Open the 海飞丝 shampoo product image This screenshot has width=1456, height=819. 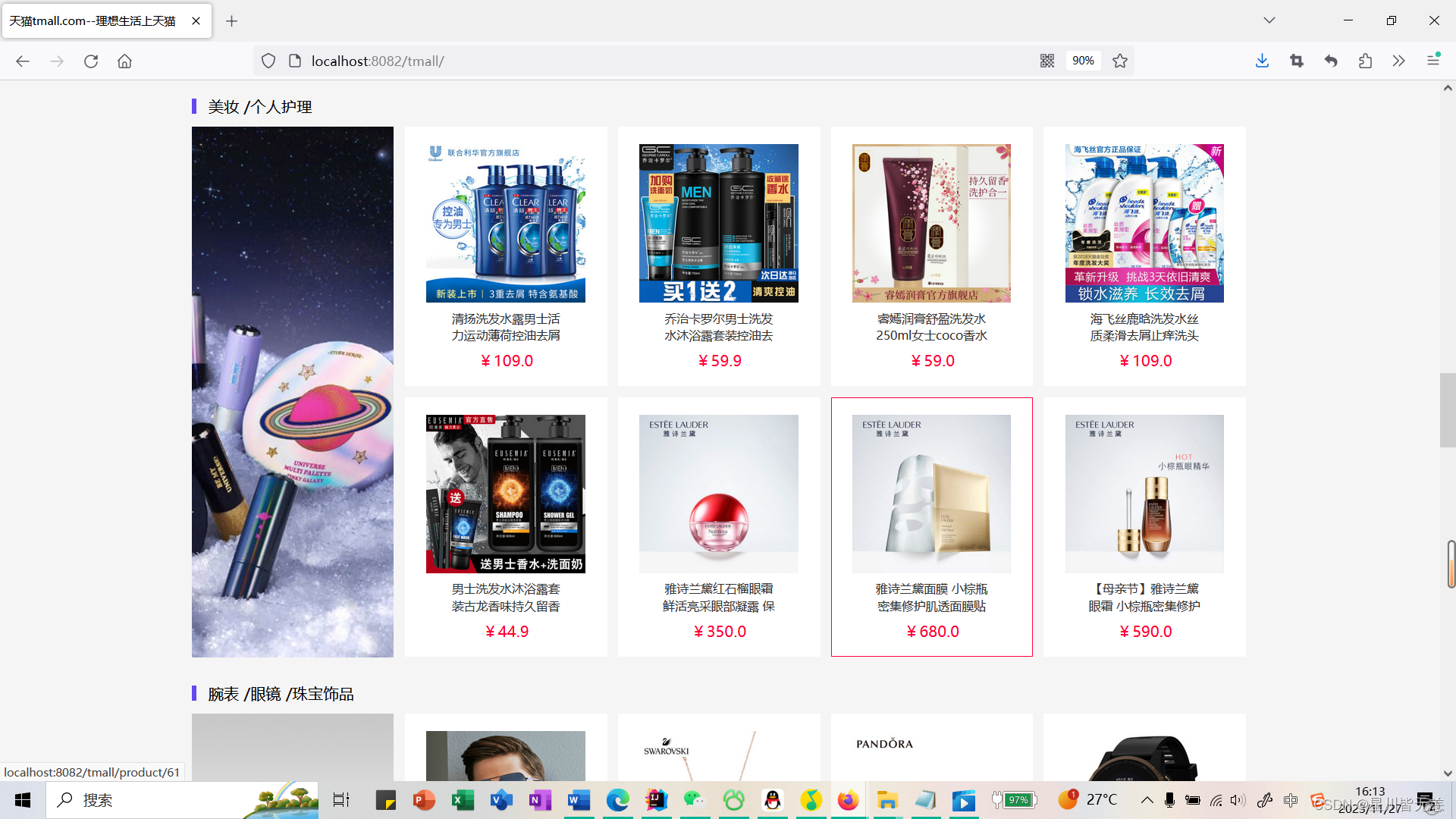click(1144, 223)
